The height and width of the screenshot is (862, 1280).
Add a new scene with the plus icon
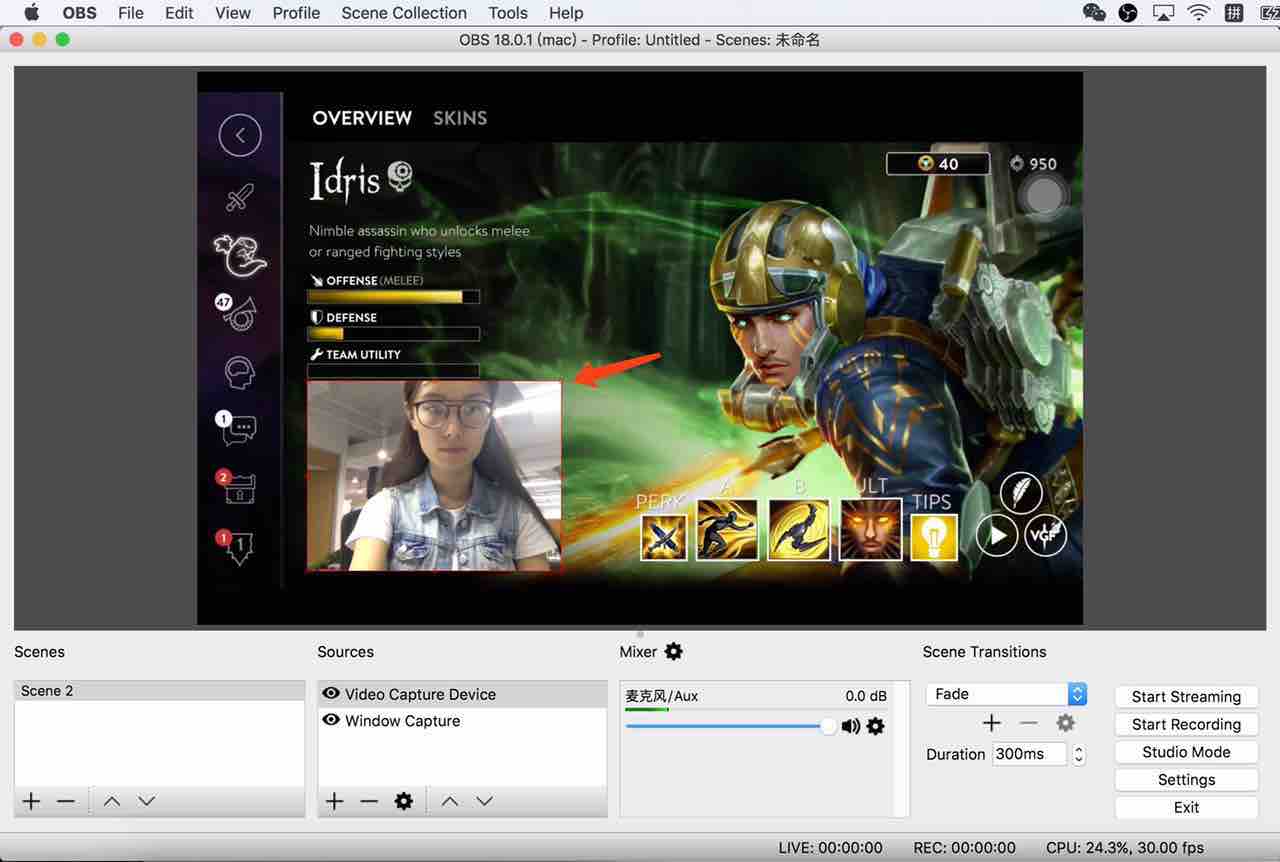pos(30,800)
